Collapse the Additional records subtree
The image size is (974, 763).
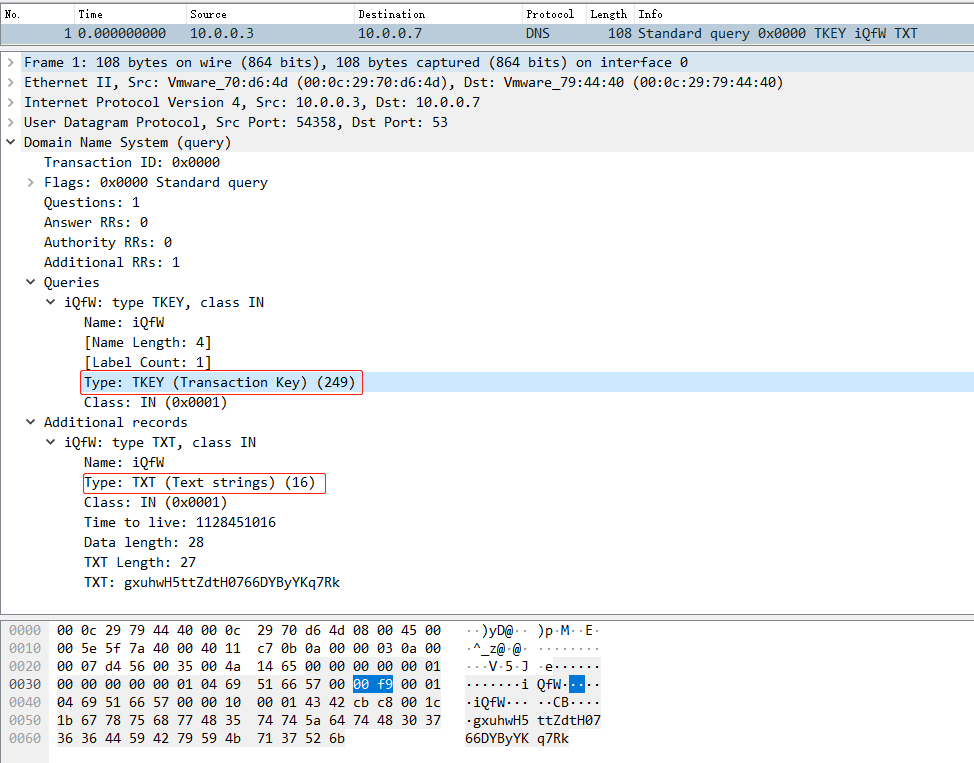pos(29,422)
